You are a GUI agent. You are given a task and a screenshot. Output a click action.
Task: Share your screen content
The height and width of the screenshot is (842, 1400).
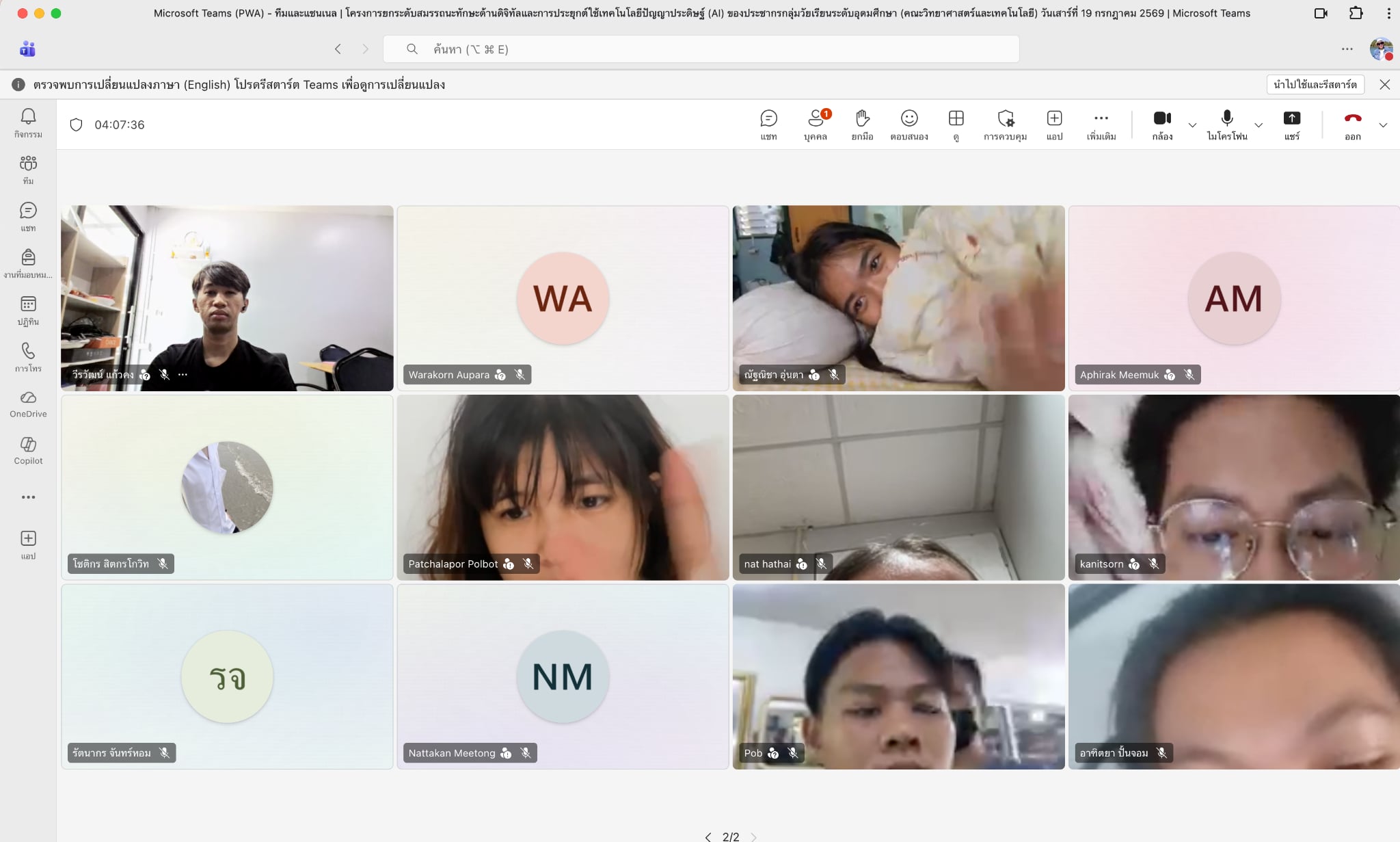1291,125
